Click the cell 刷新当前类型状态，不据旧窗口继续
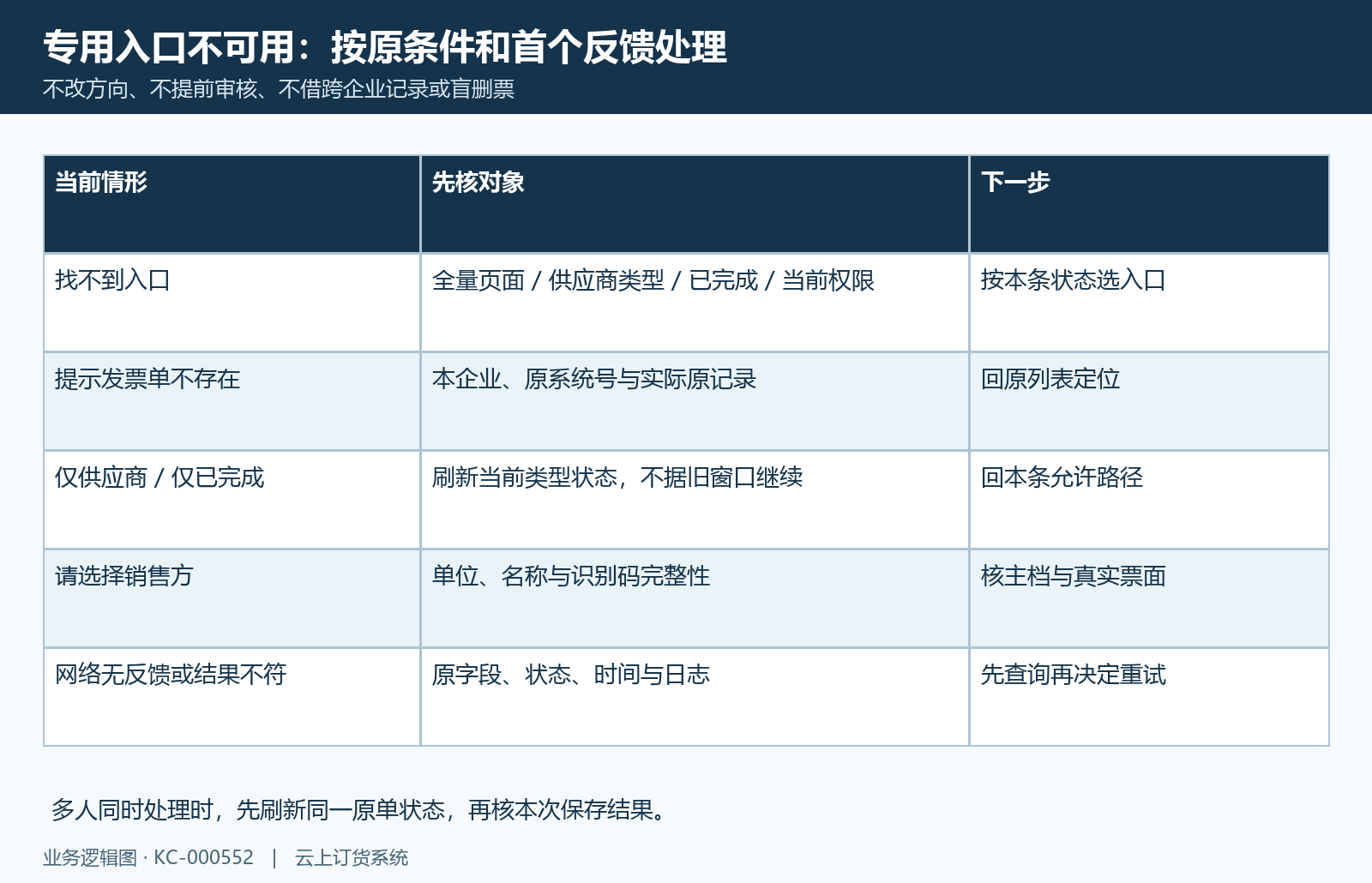This screenshot has height=883, width=1372. pyautogui.click(x=695, y=500)
